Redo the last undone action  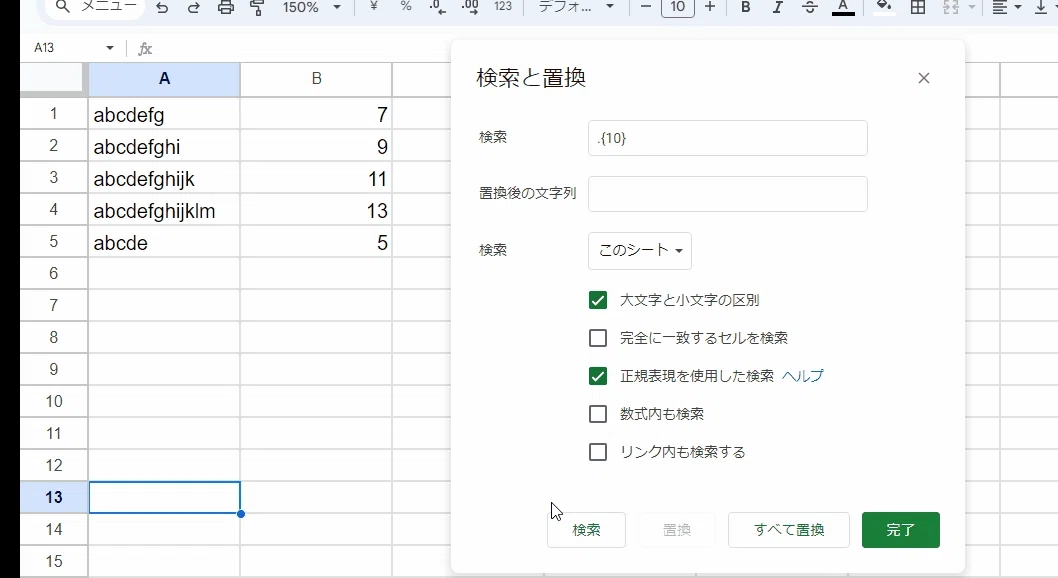pyautogui.click(x=194, y=7)
